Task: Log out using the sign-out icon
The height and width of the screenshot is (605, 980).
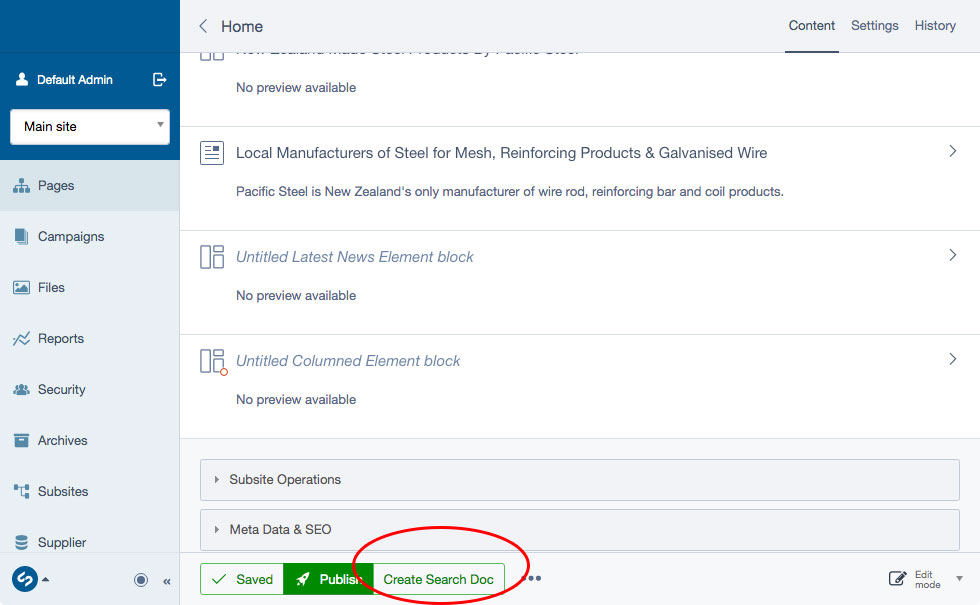Action: 159,79
